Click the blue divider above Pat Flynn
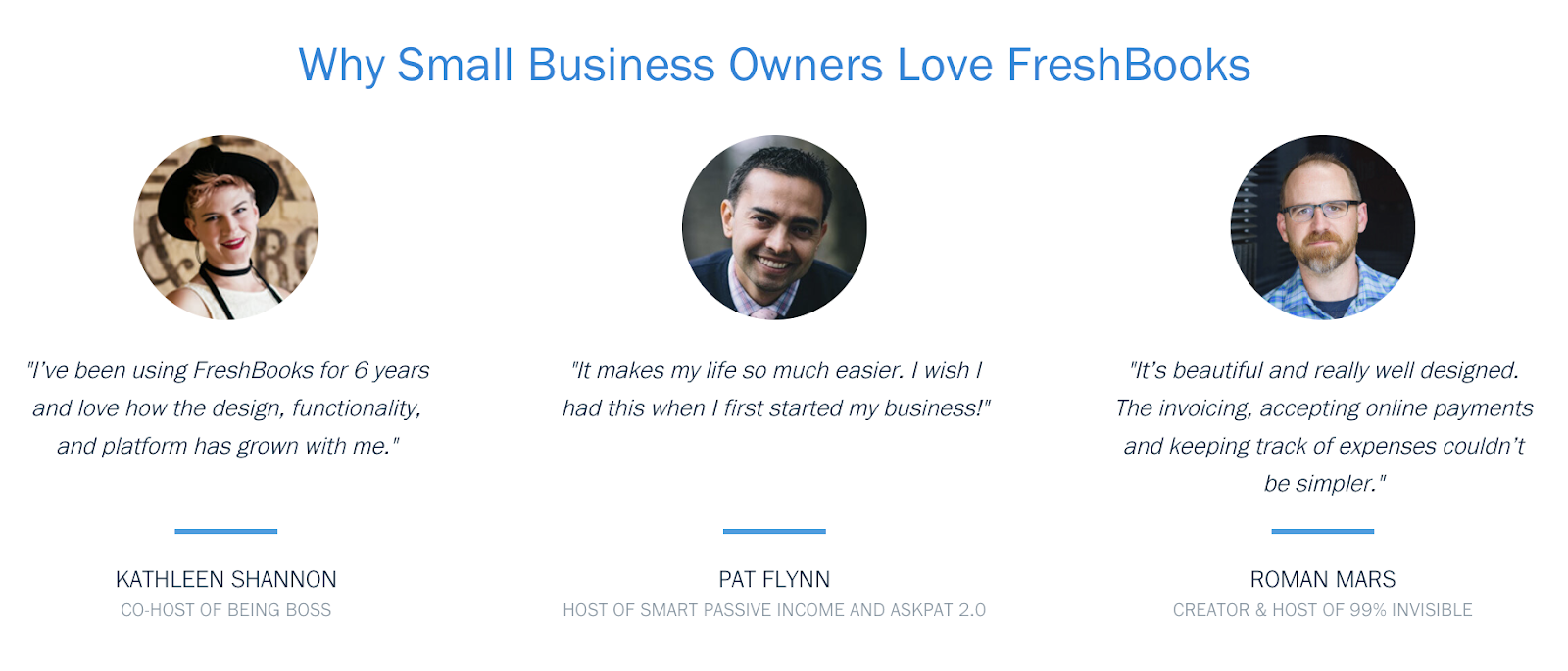This screenshot has width=1568, height=671. click(x=774, y=531)
